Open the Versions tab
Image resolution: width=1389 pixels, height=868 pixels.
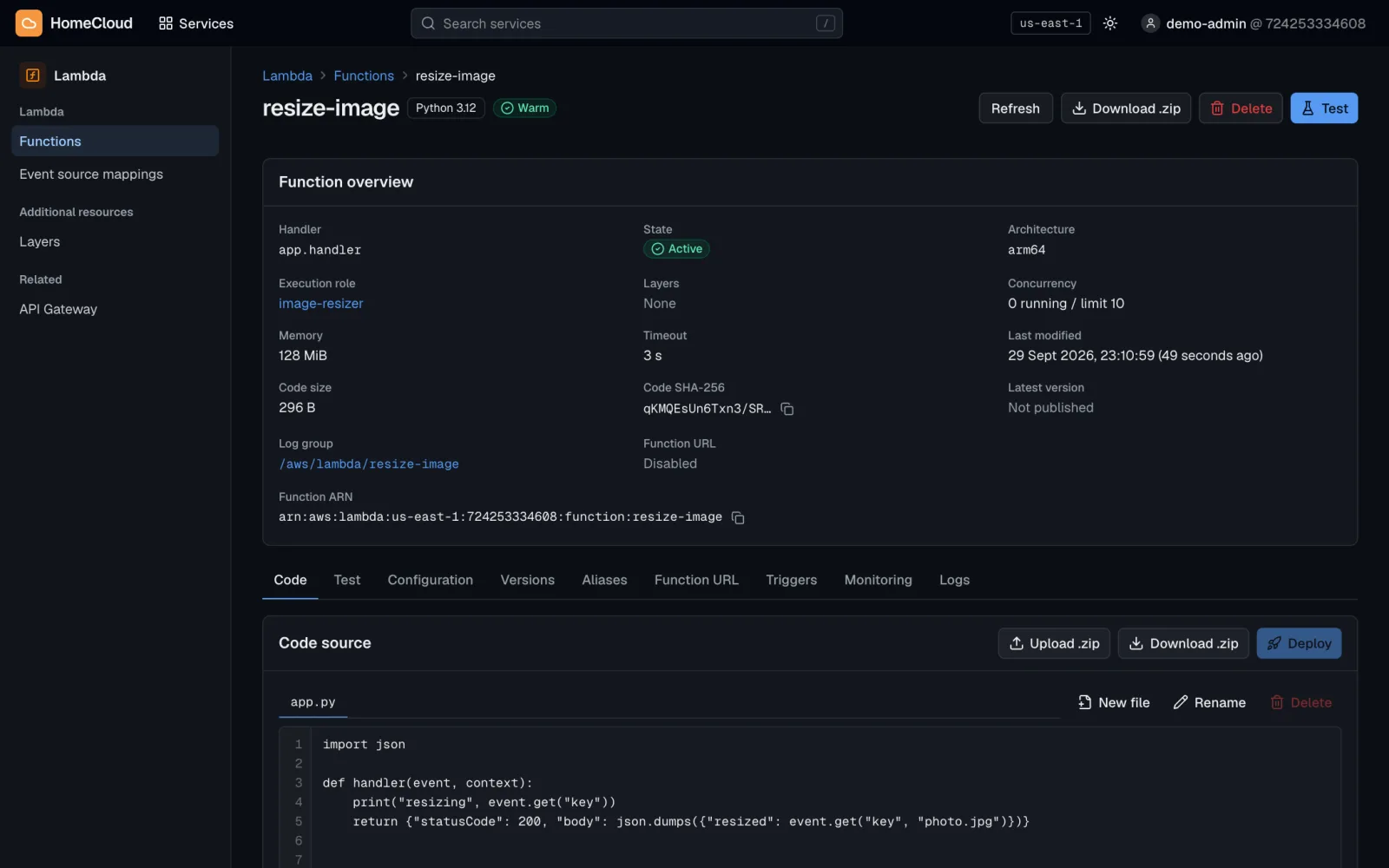click(x=527, y=580)
